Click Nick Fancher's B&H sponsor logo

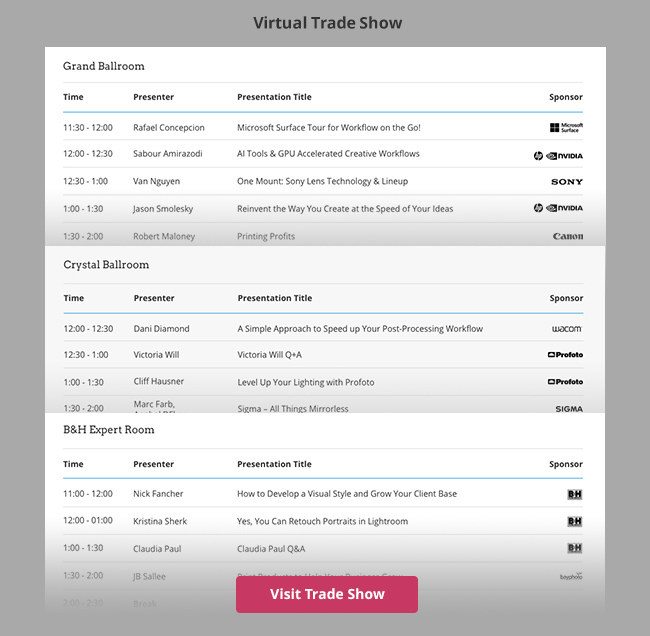pyautogui.click(x=575, y=494)
